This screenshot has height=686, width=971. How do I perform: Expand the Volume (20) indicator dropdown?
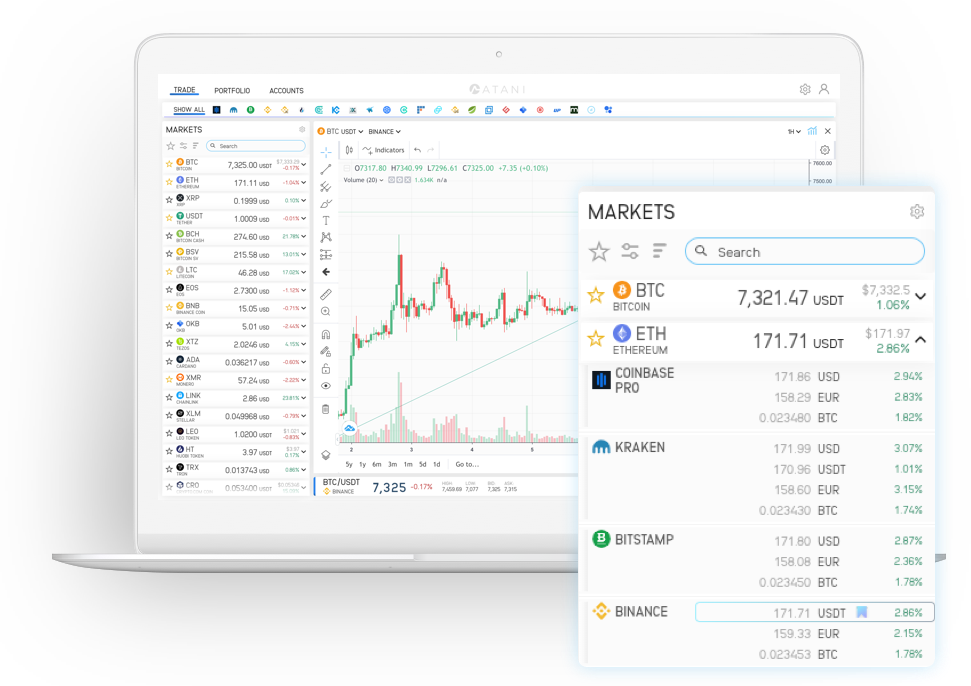point(381,180)
